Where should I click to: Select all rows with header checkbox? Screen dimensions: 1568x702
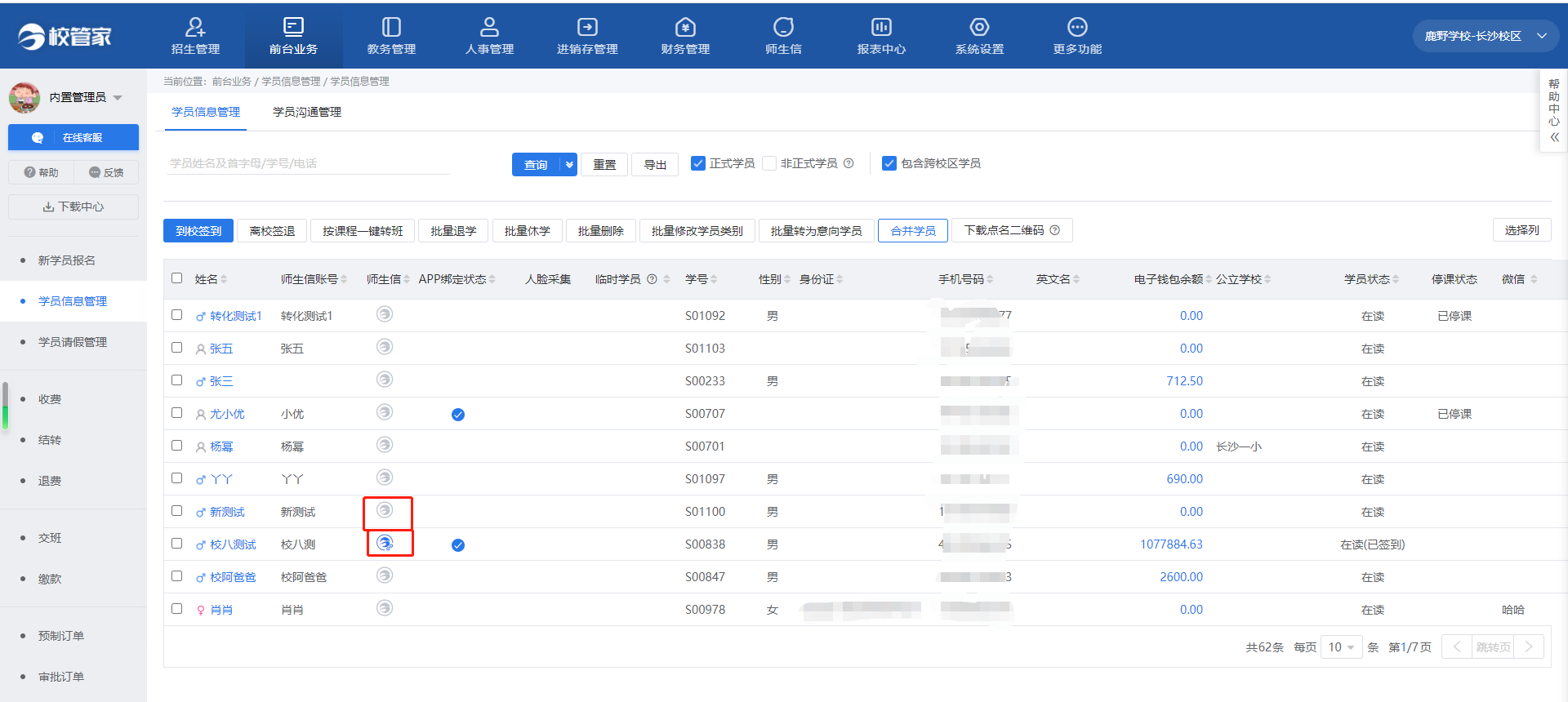177,278
